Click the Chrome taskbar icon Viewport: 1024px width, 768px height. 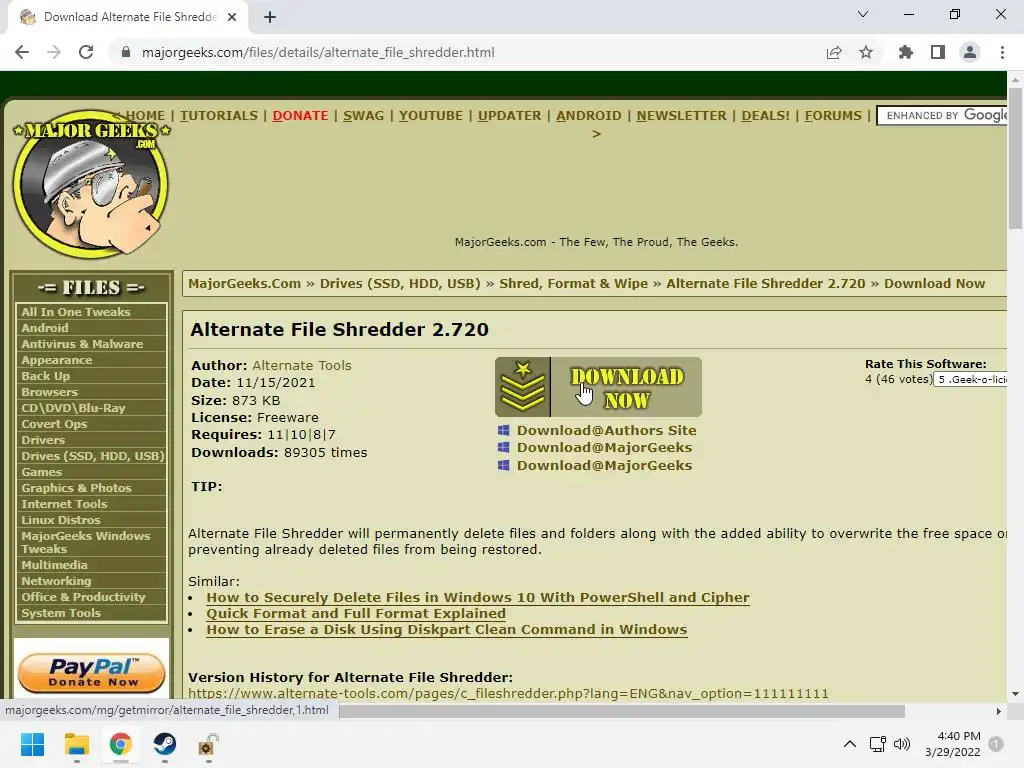point(121,744)
